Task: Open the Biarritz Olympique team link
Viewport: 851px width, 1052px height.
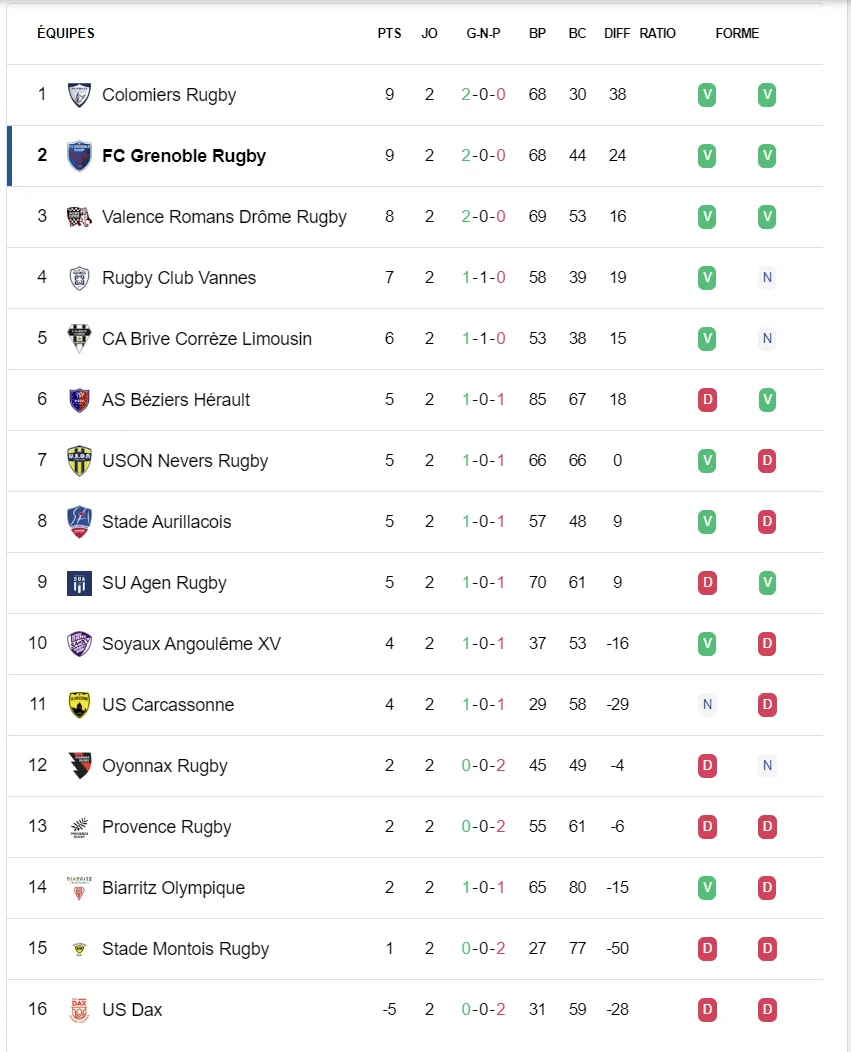Action: (173, 888)
